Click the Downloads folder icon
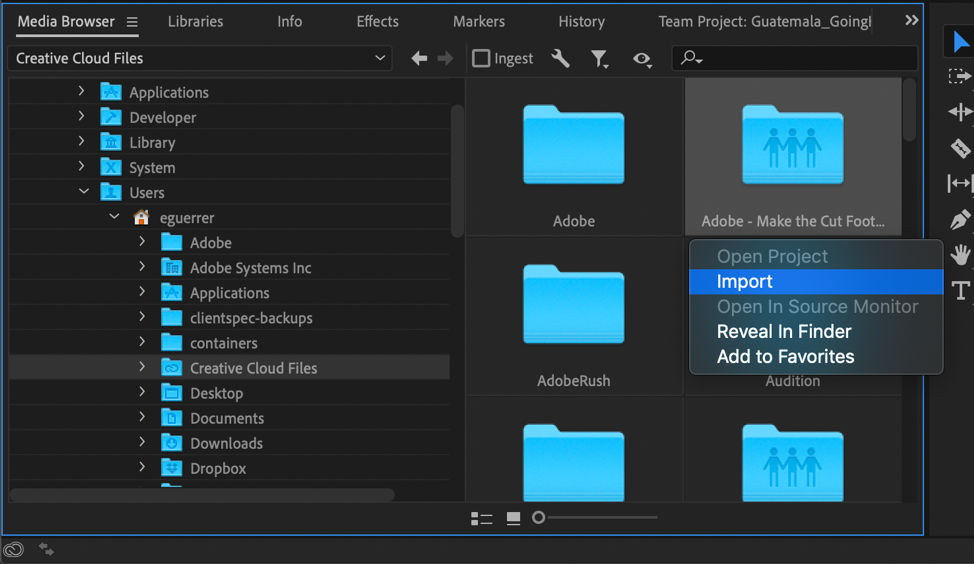Viewport: 974px width, 564px height. click(x=171, y=443)
